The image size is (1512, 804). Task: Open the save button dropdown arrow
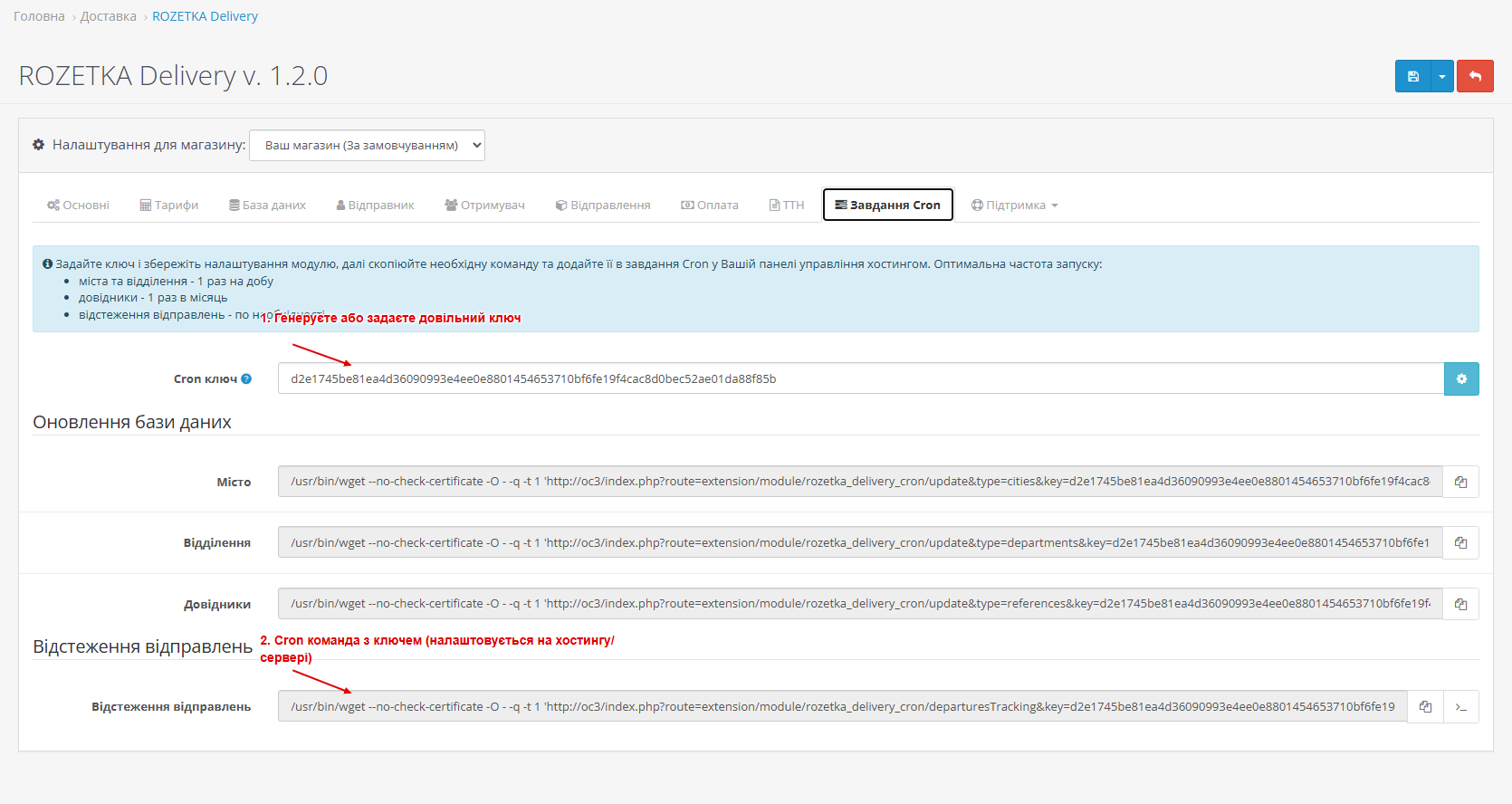pyautogui.click(x=1442, y=76)
